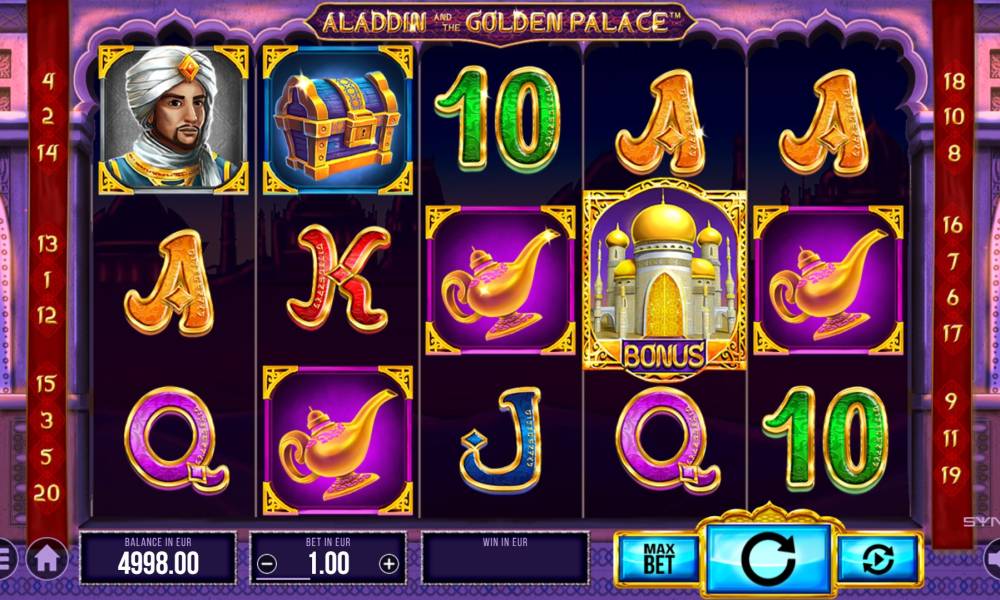The image size is (1000, 600).
Task: Click the bet amount field showing 1.00
Action: [328, 564]
